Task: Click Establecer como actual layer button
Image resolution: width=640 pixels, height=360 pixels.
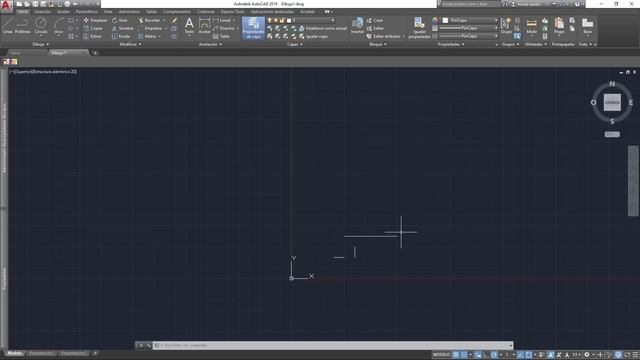Action: [x=323, y=28]
